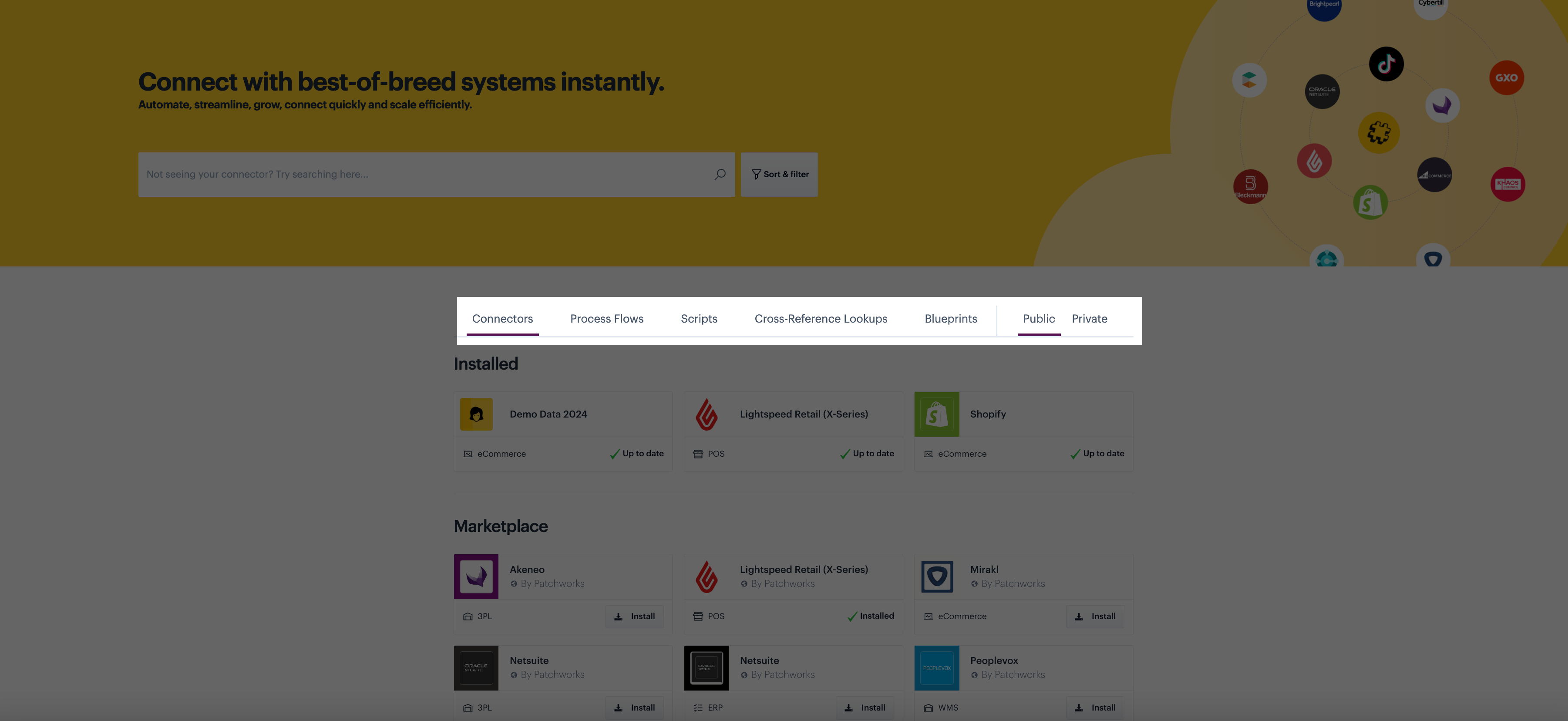Install the Akeneo connector
1568x721 pixels.
(x=634, y=616)
